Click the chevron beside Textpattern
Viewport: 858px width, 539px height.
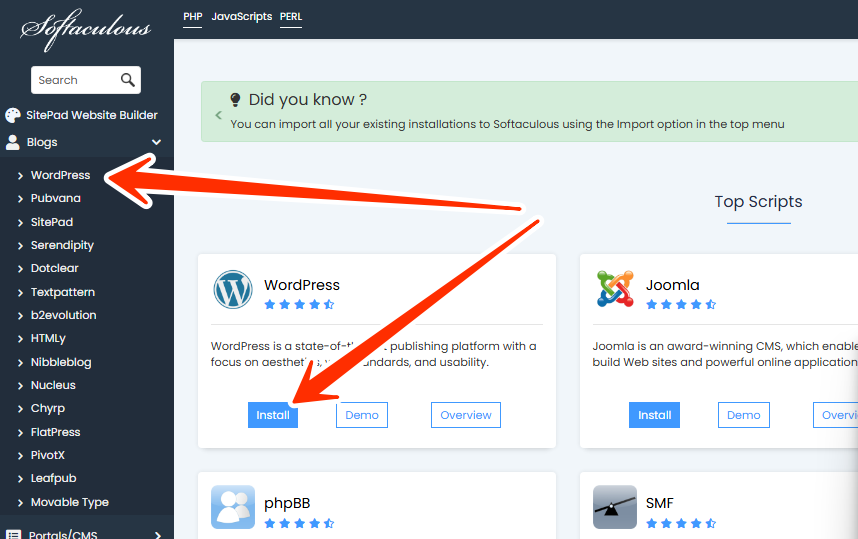(x=20, y=293)
